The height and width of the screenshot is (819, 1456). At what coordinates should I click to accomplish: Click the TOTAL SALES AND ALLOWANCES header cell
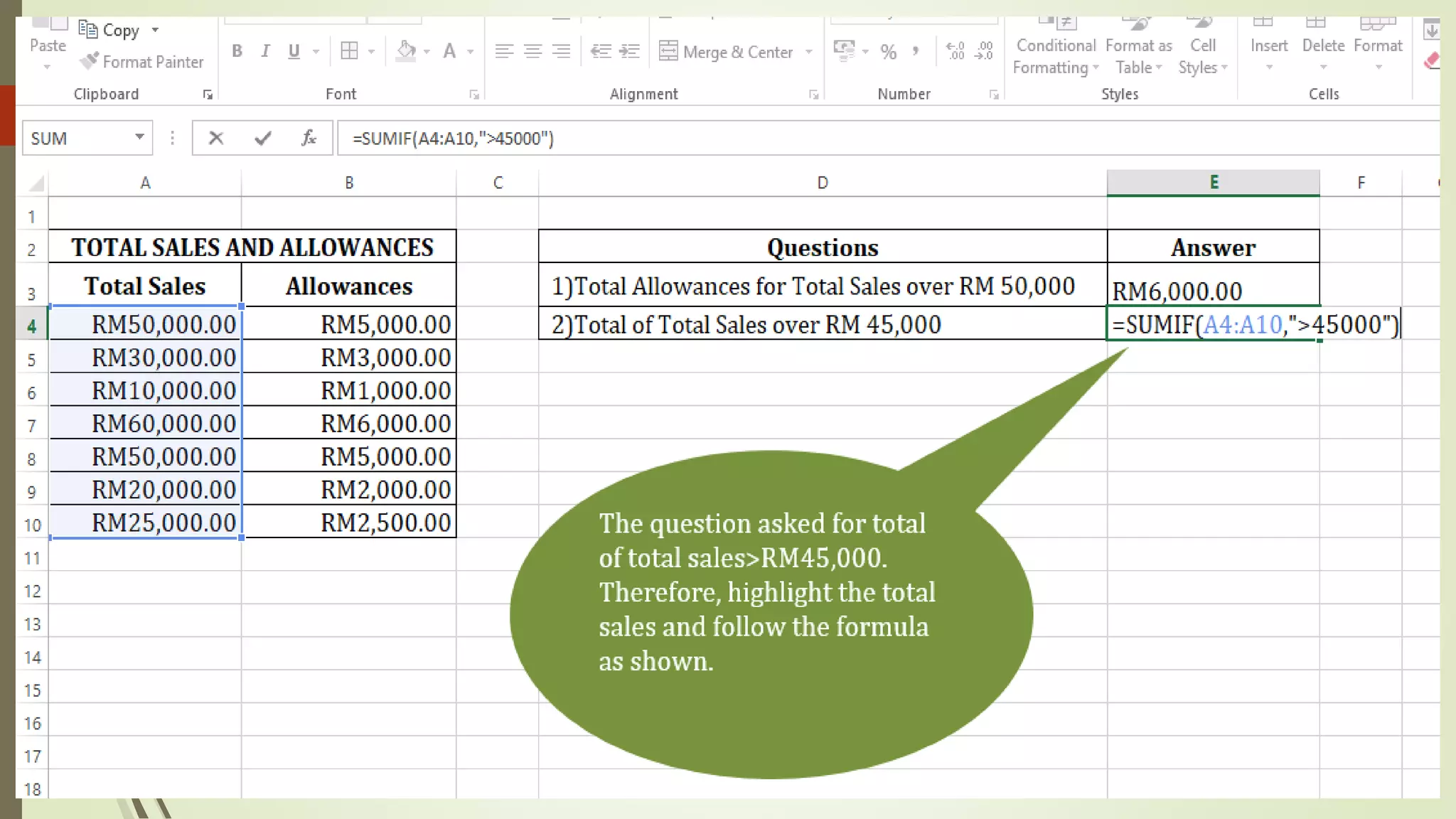tap(252, 247)
